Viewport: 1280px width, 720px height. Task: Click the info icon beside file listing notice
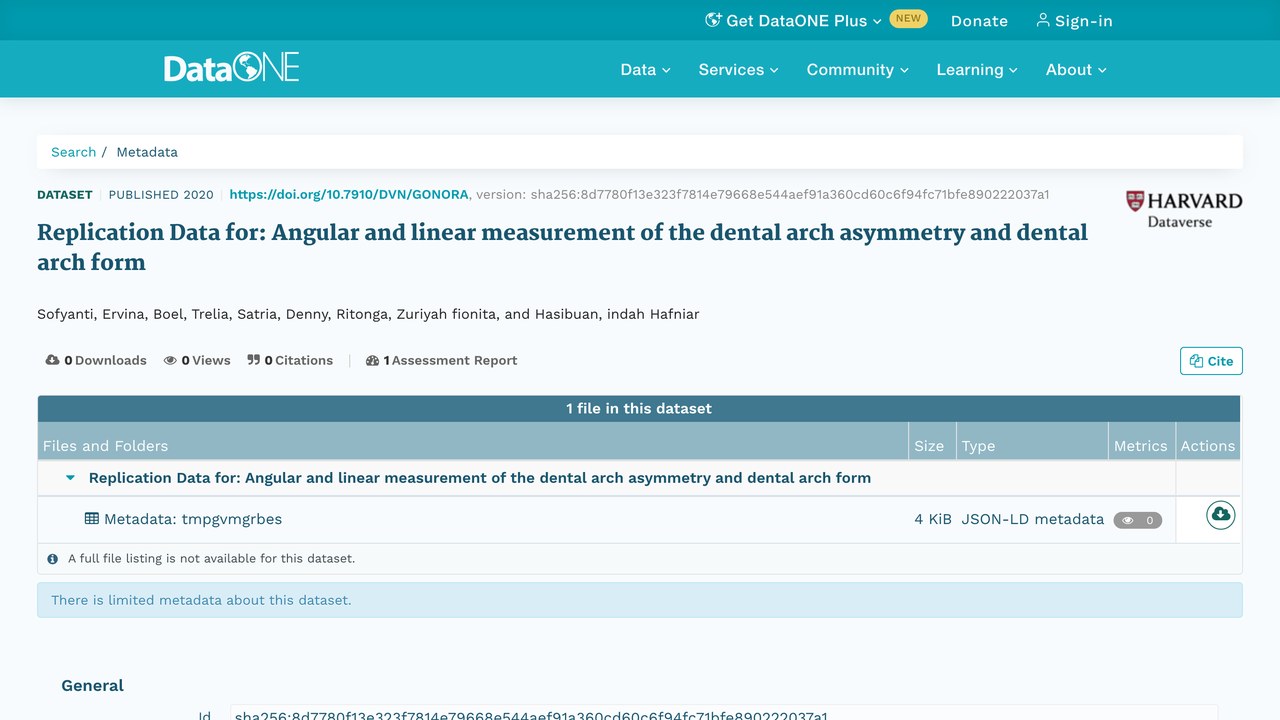[x=53, y=559]
